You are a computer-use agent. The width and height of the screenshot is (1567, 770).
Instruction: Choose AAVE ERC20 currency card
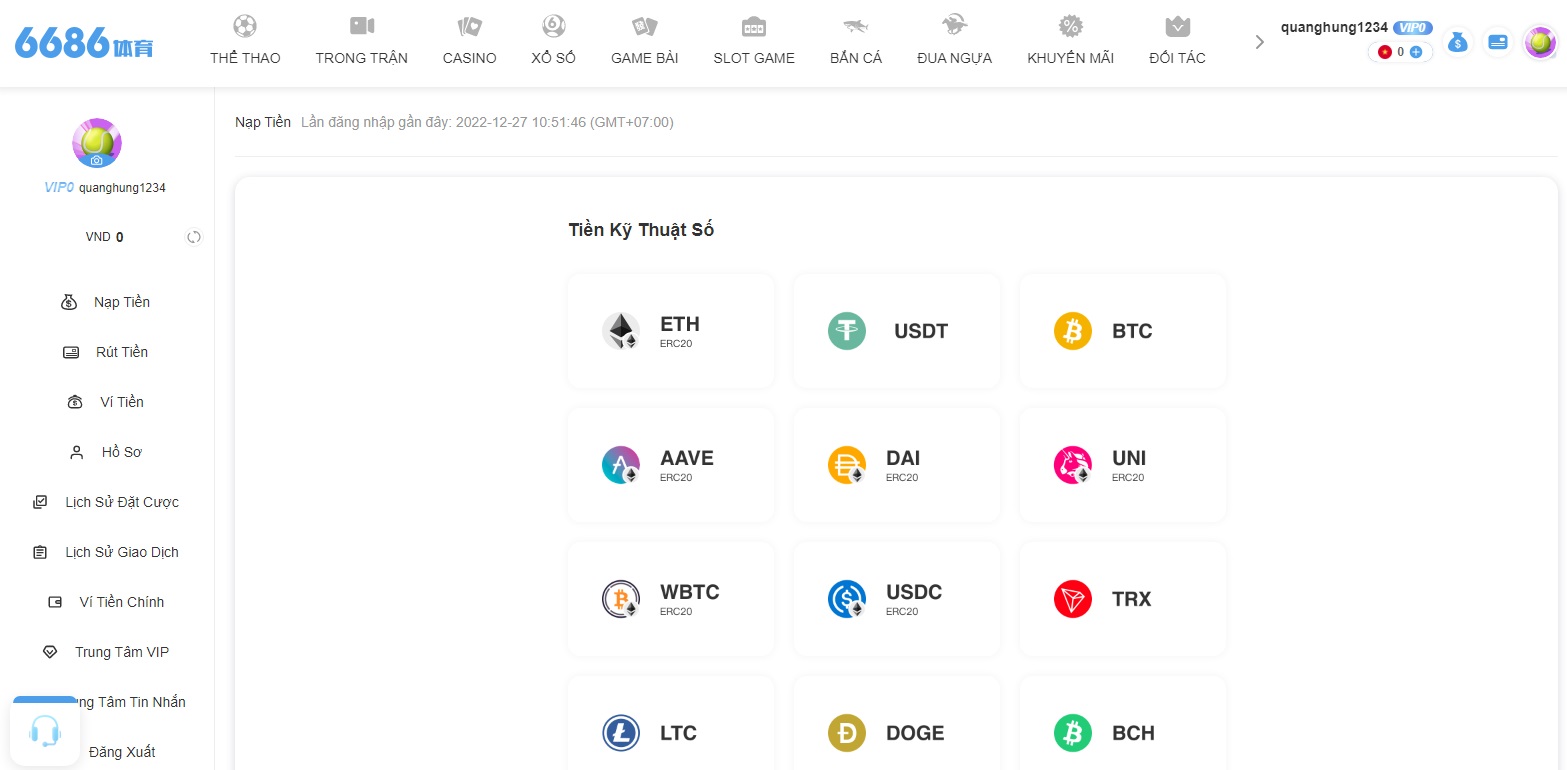coord(671,465)
